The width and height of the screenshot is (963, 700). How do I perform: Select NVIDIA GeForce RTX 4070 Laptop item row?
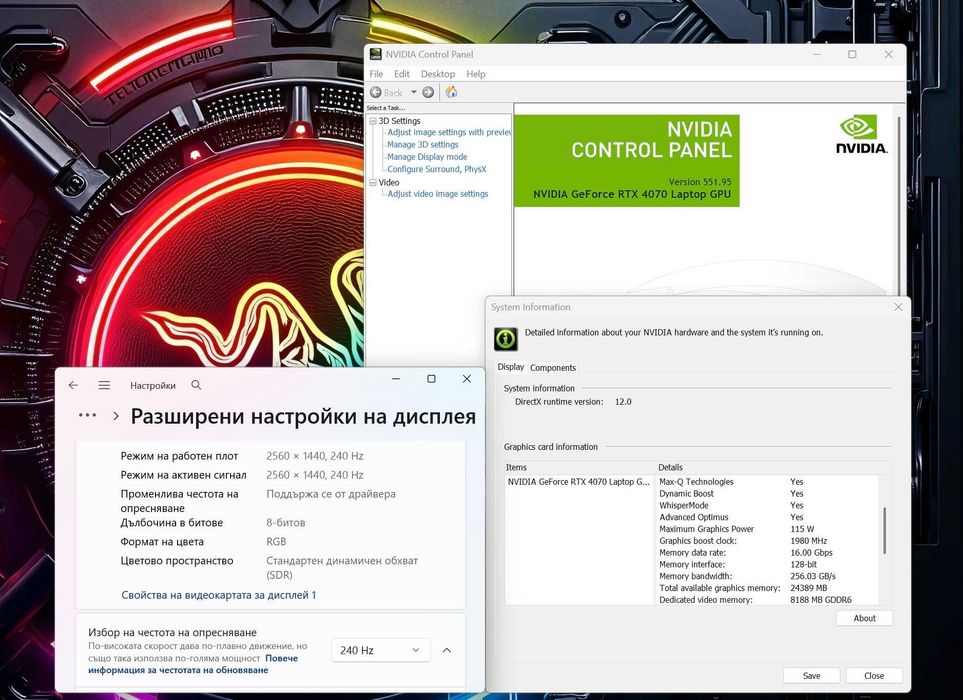pyautogui.click(x=579, y=481)
